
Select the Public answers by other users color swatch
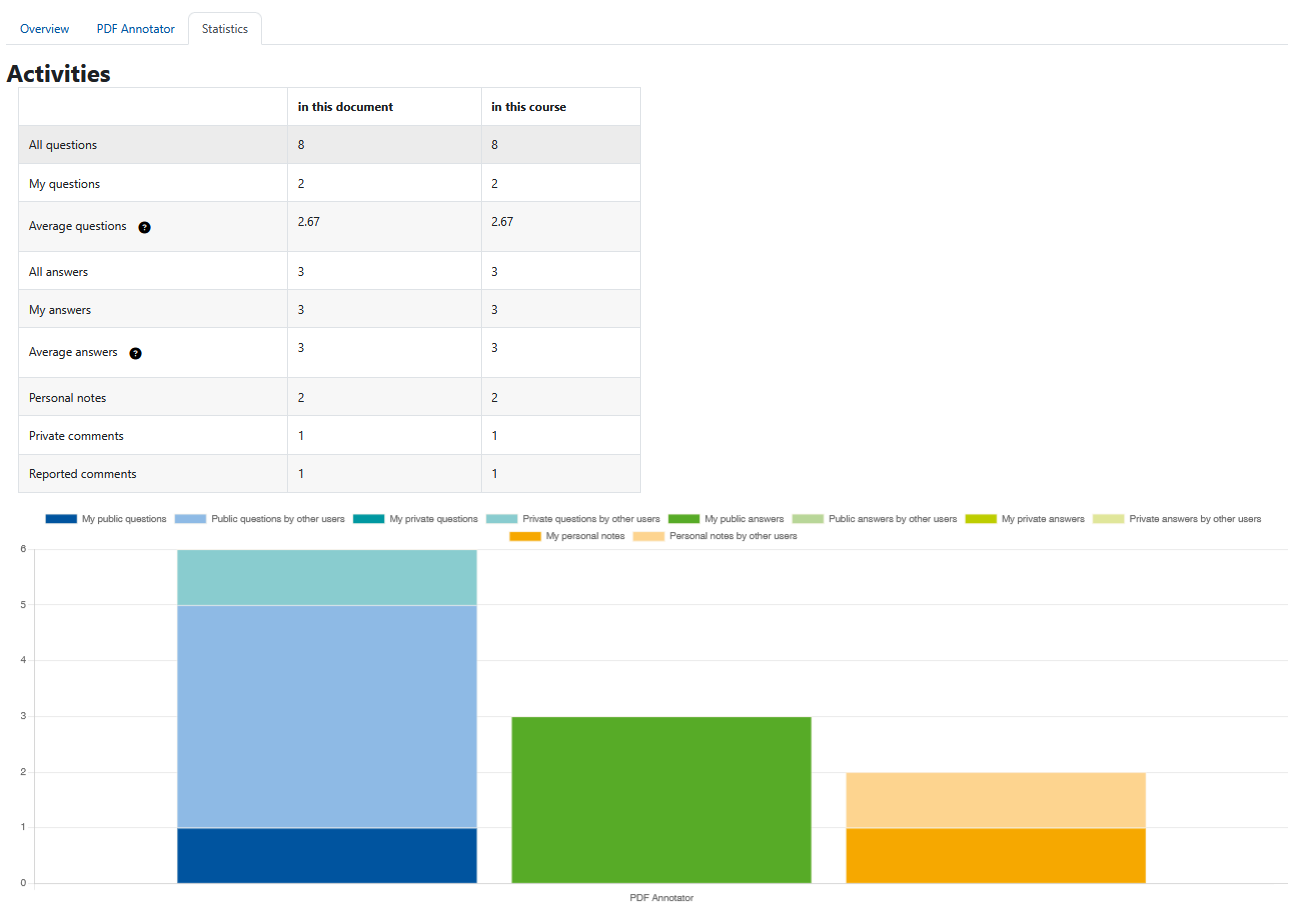(x=808, y=519)
